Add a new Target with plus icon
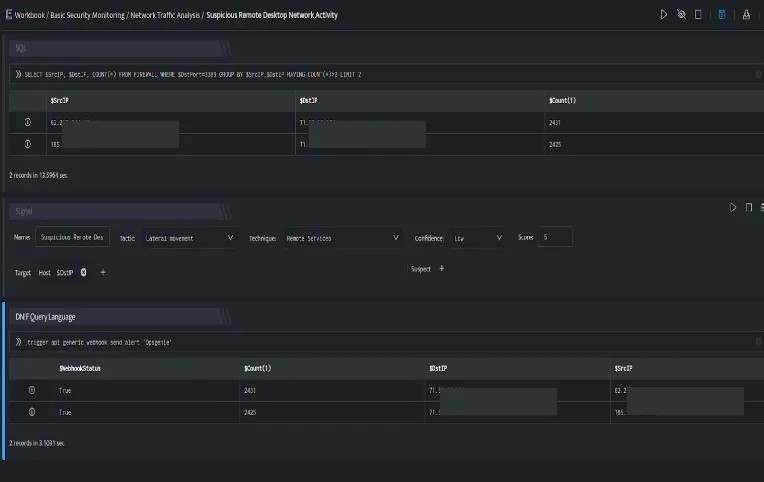 pos(103,272)
